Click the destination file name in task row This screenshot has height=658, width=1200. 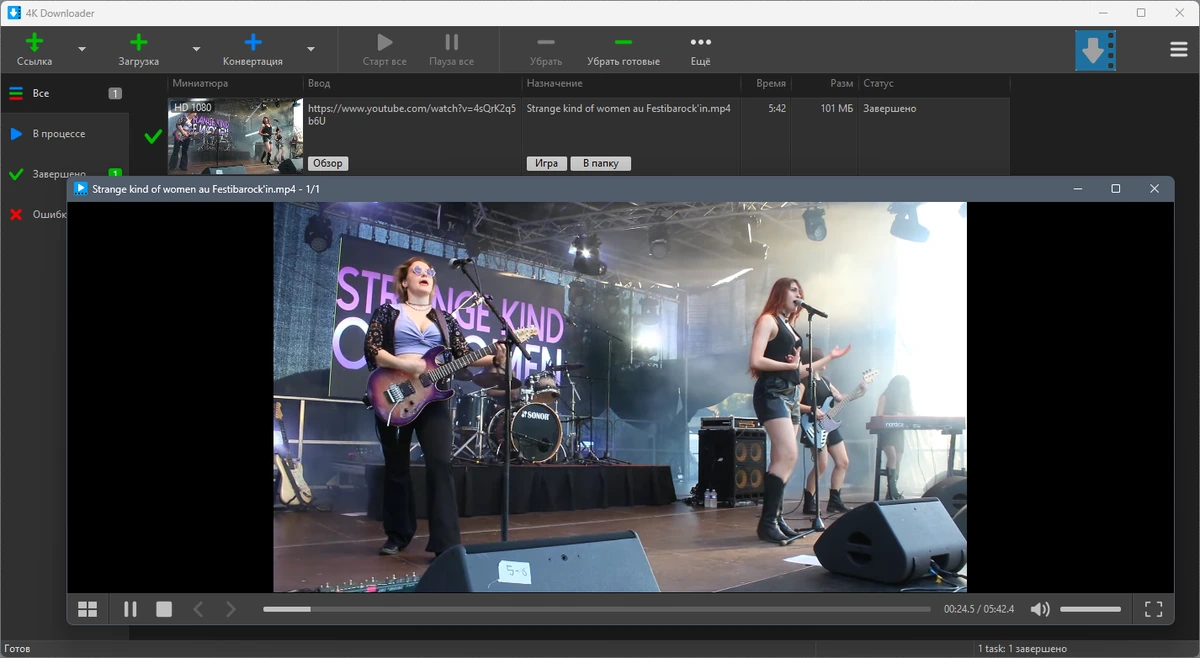pos(628,108)
